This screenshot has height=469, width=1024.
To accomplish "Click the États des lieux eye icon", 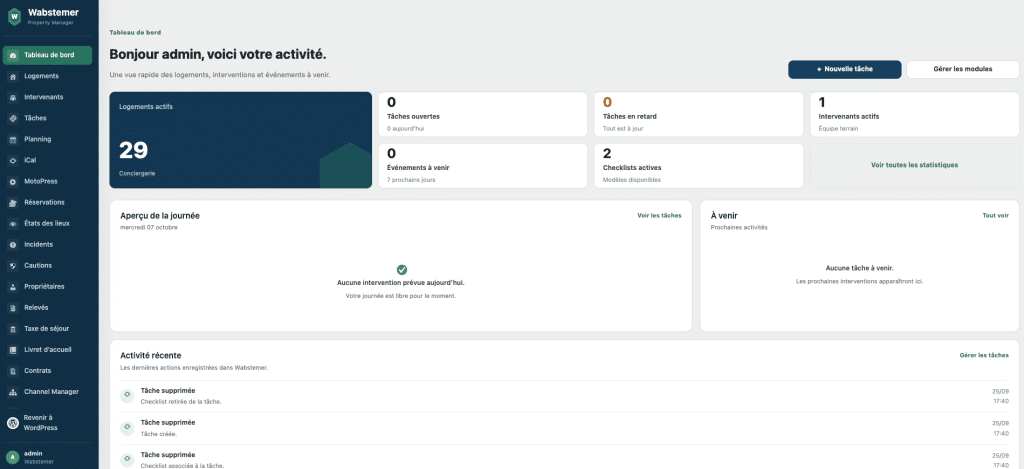I will coord(12,223).
